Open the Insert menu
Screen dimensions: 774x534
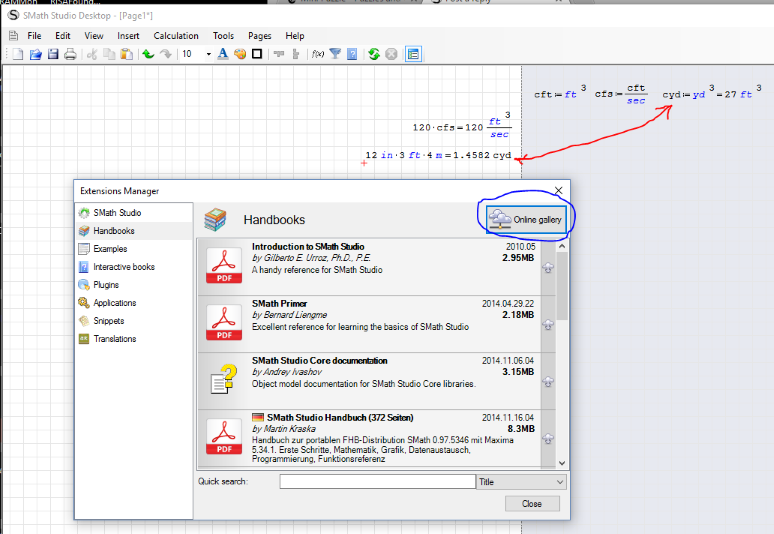(x=128, y=36)
